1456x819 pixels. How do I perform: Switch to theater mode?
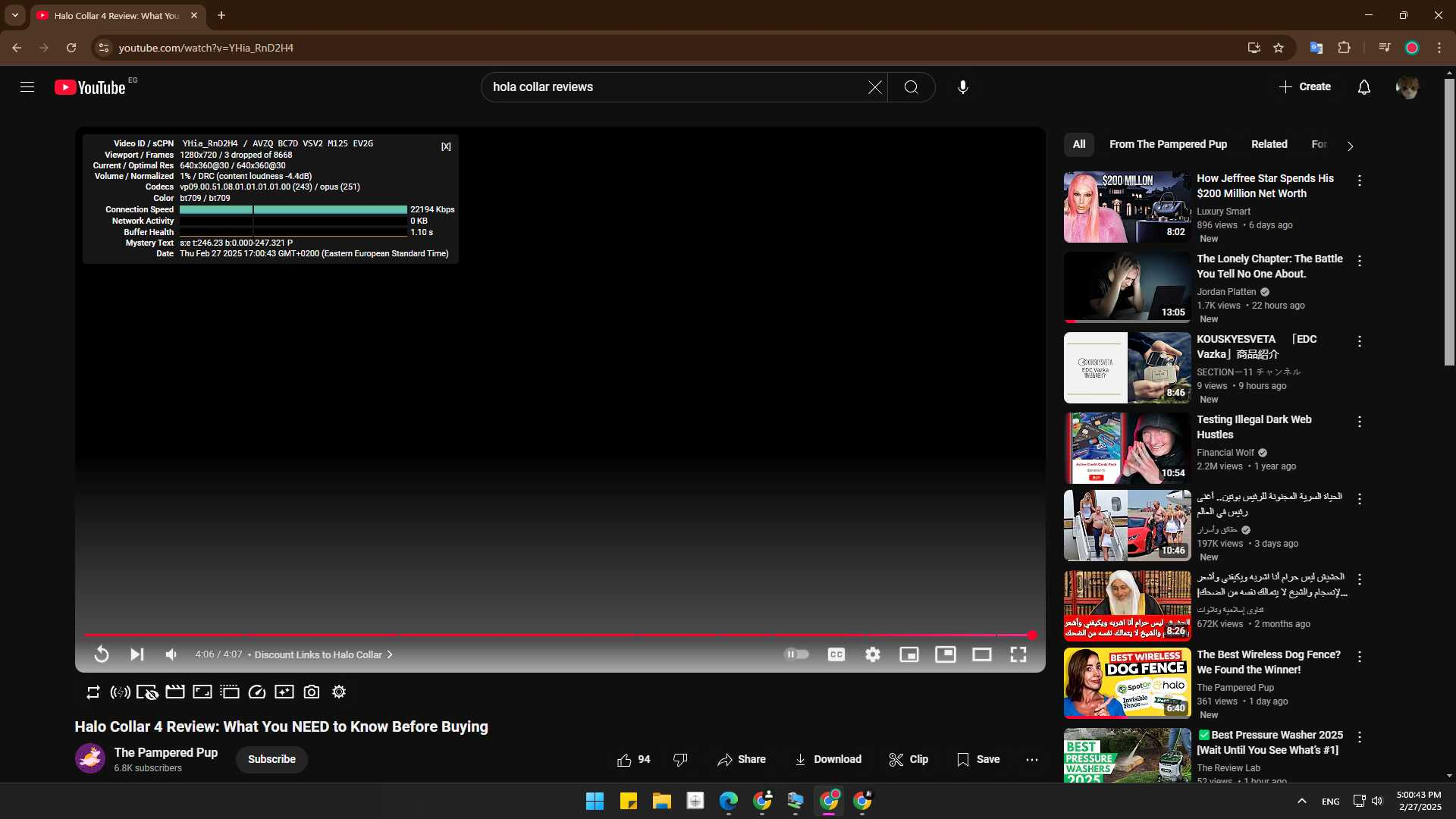(x=982, y=654)
